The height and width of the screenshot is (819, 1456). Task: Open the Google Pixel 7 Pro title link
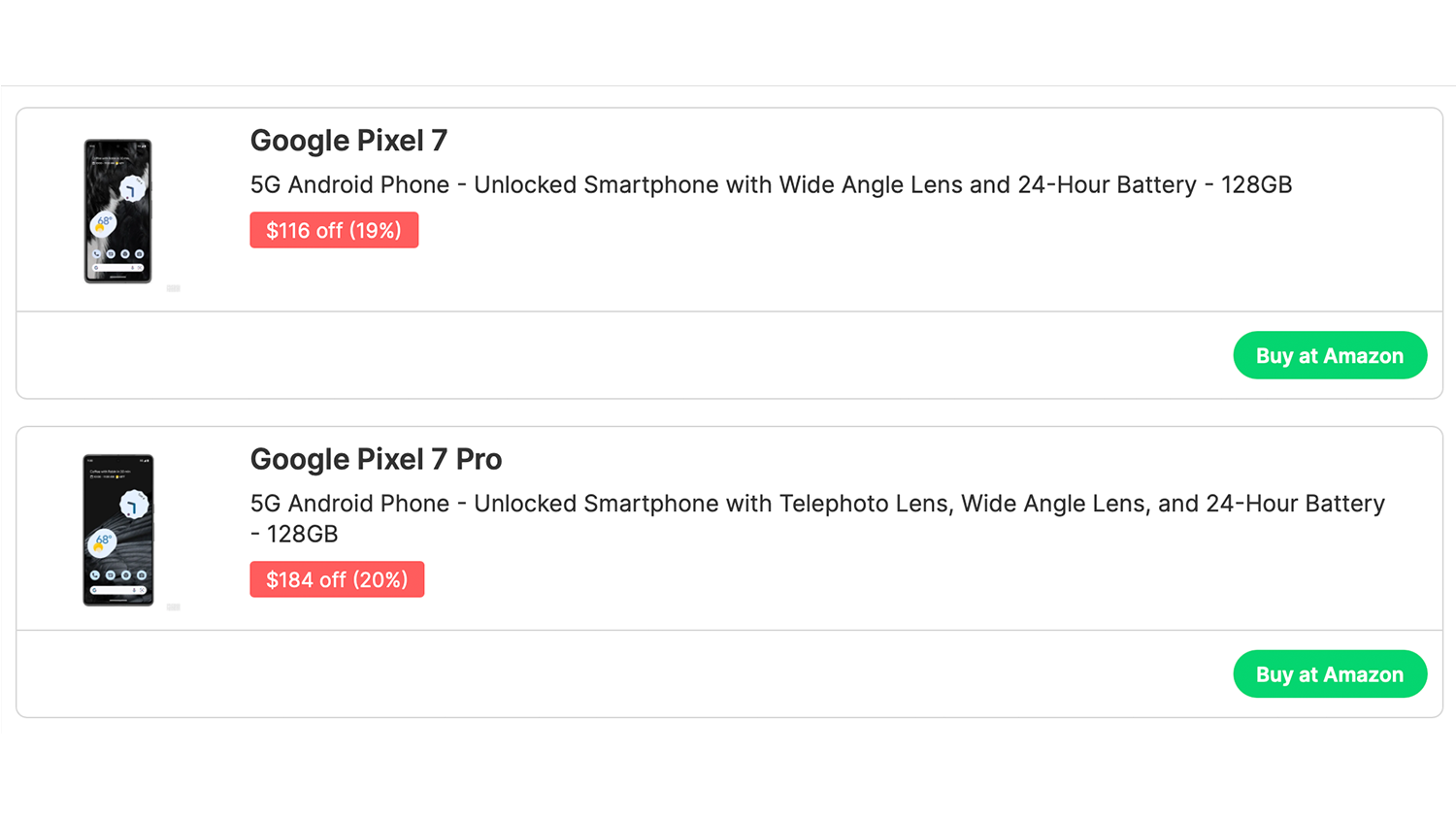click(376, 459)
